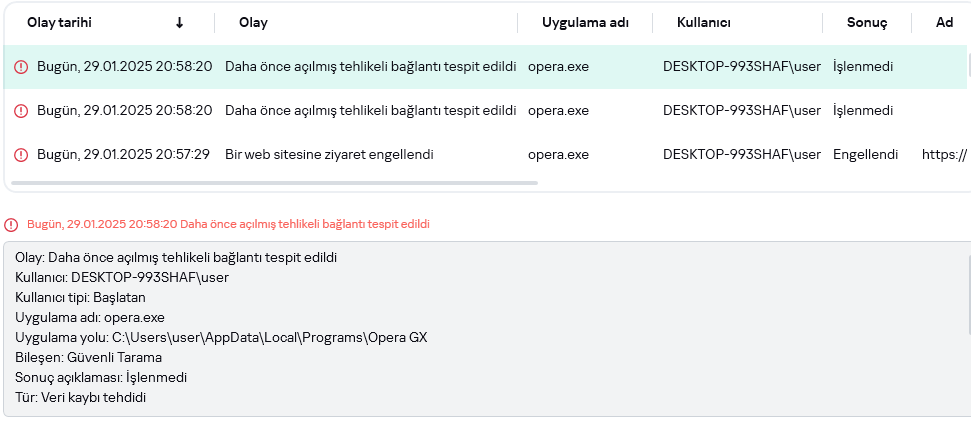The image size is (971, 424).
Task: Click the vertical scrollbar of the details panel
Action: pos(968,290)
